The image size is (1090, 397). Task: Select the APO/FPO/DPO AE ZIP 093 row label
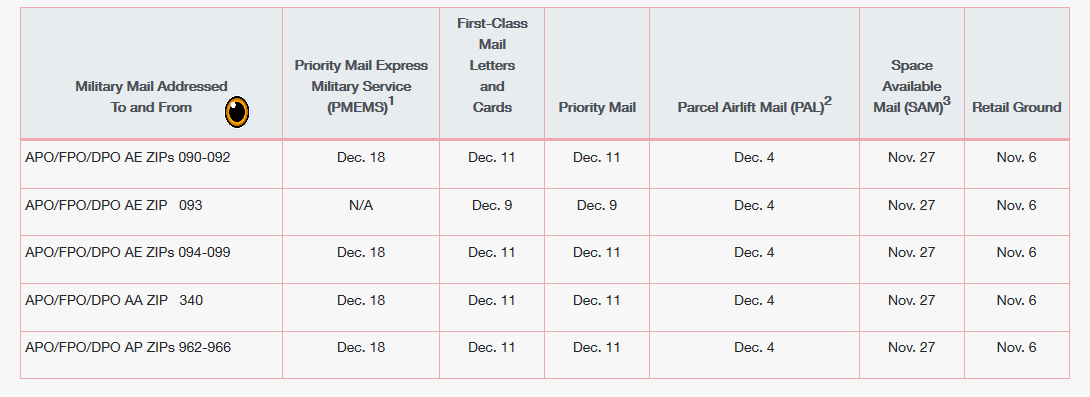point(114,205)
